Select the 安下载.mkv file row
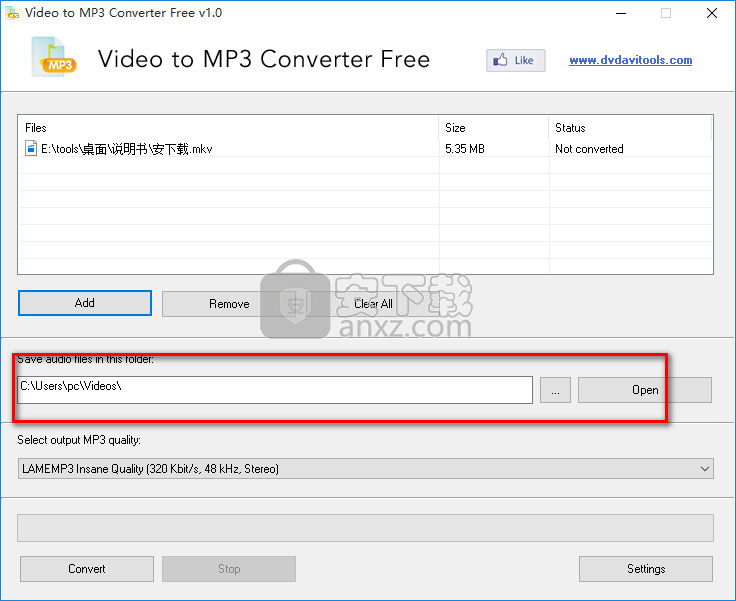Image resolution: width=736 pixels, height=601 pixels. (365, 149)
